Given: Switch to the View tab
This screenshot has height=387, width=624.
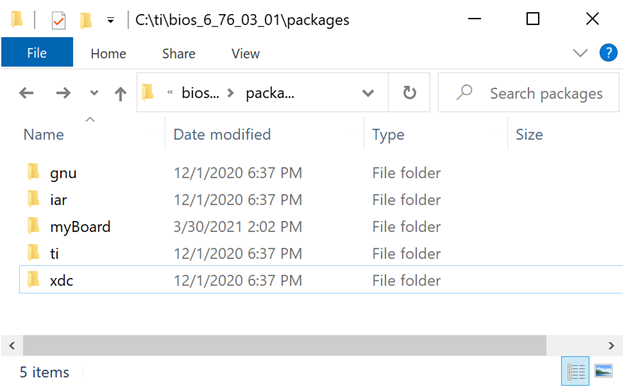Looking at the screenshot, I should (x=246, y=53).
